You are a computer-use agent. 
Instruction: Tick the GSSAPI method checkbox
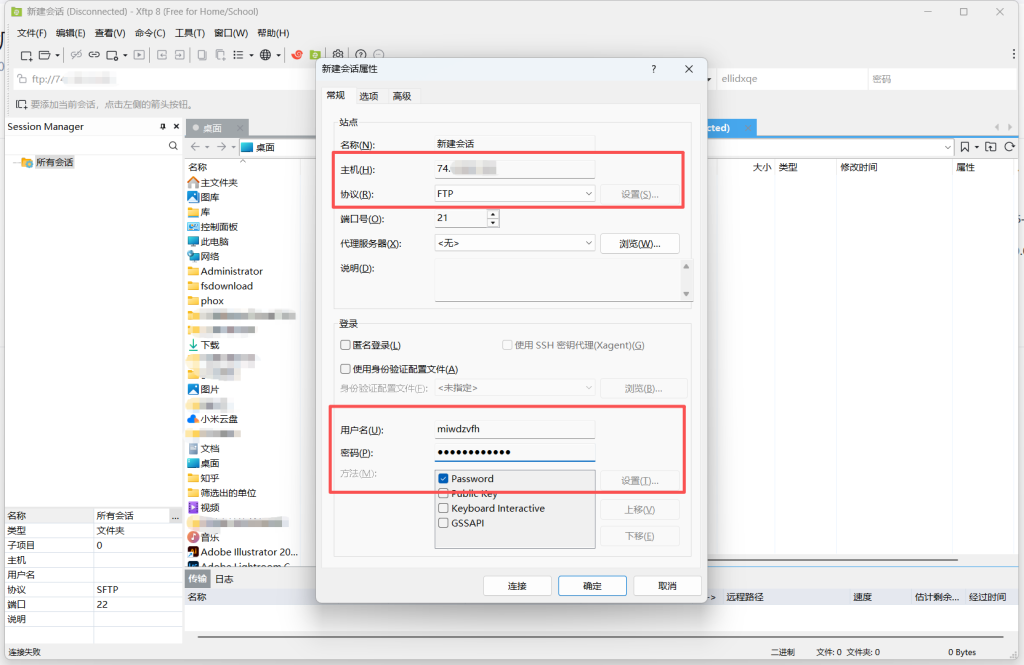coord(443,523)
